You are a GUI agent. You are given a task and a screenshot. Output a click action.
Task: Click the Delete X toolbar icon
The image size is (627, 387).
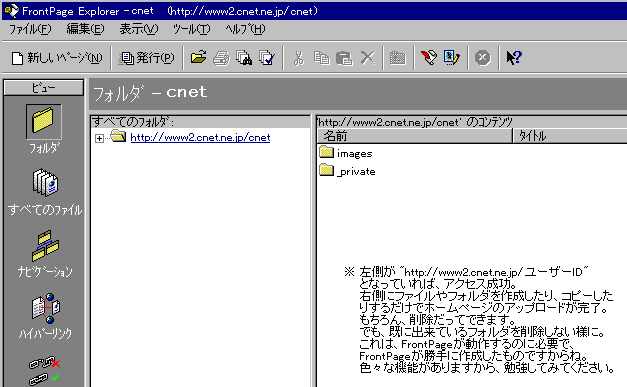pyautogui.click(x=367, y=58)
